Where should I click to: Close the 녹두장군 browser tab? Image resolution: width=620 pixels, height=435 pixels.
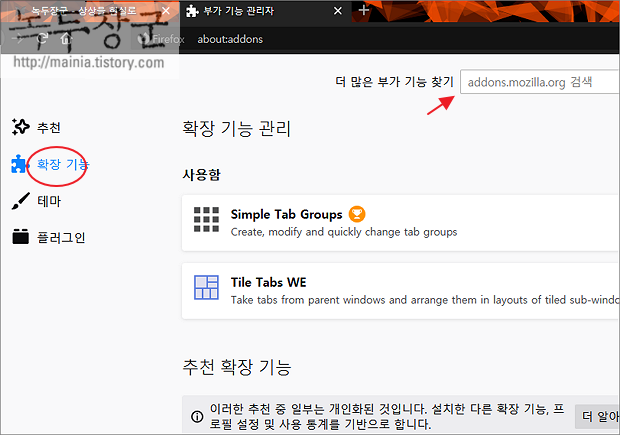point(166,11)
